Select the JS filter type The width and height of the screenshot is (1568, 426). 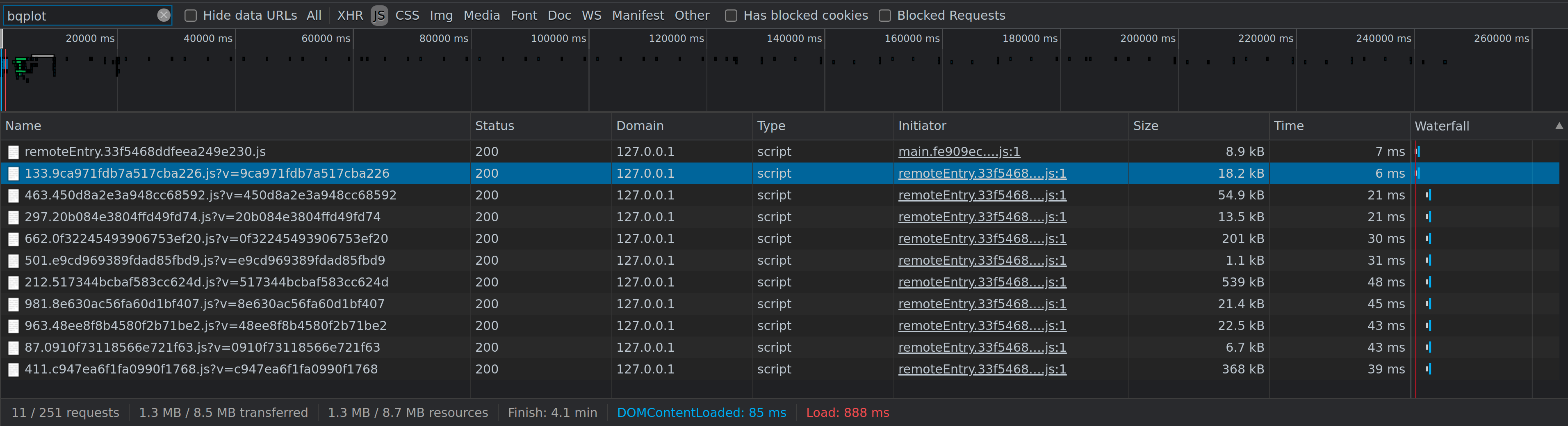pyautogui.click(x=379, y=15)
